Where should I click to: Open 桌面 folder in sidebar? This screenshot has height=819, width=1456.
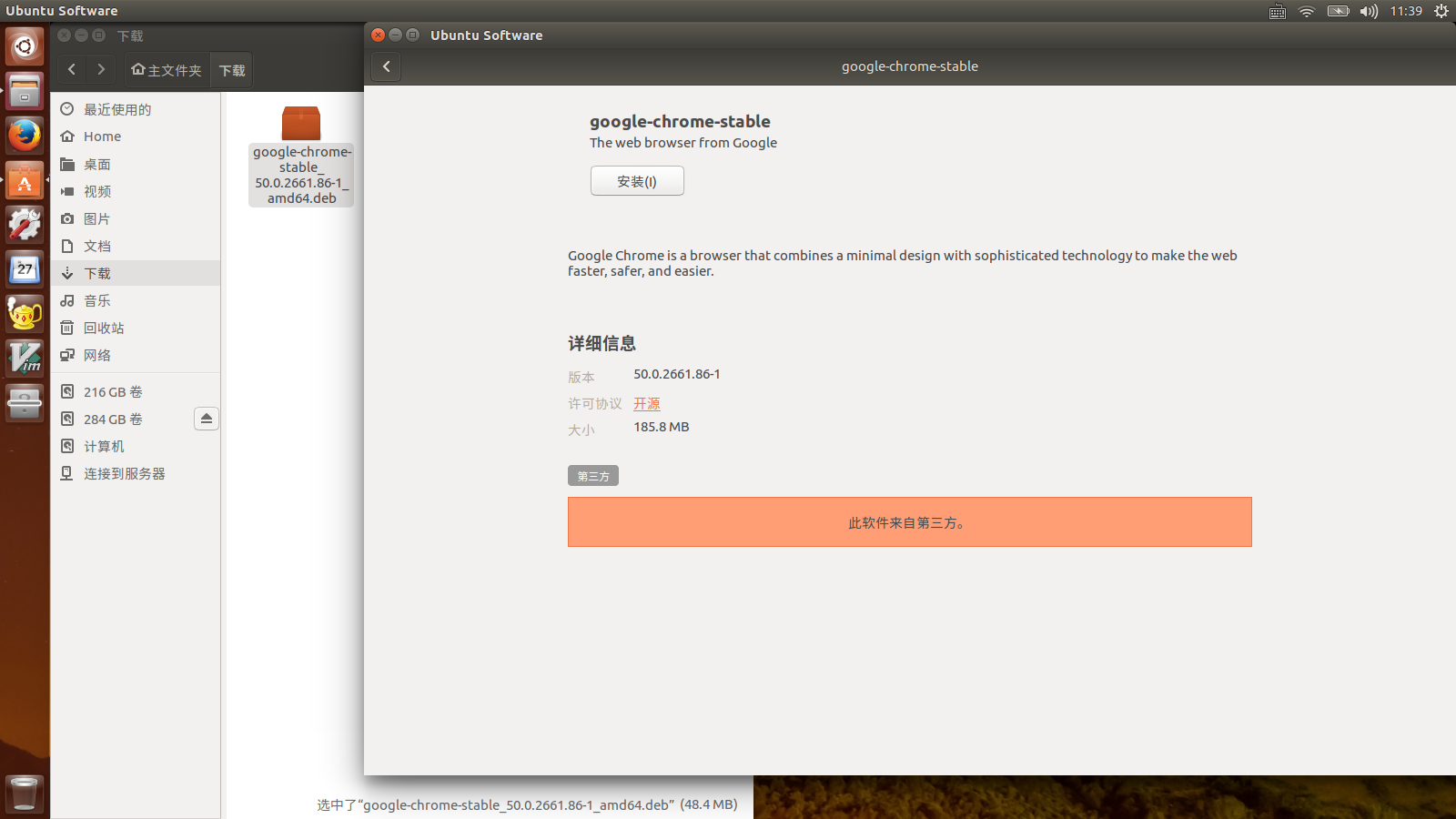coord(136,164)
